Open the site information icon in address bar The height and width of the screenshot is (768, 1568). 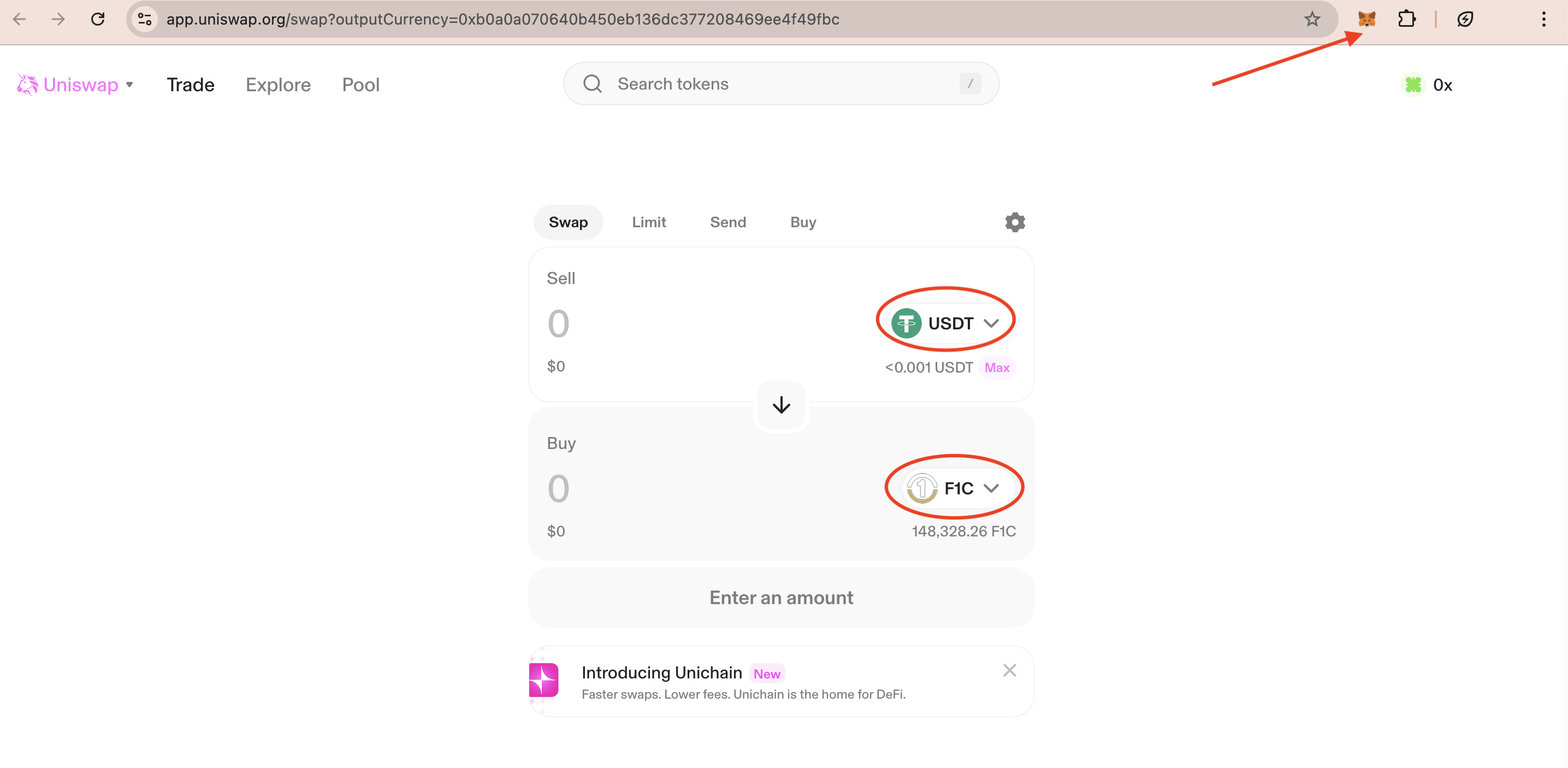(x=145, y=20)
